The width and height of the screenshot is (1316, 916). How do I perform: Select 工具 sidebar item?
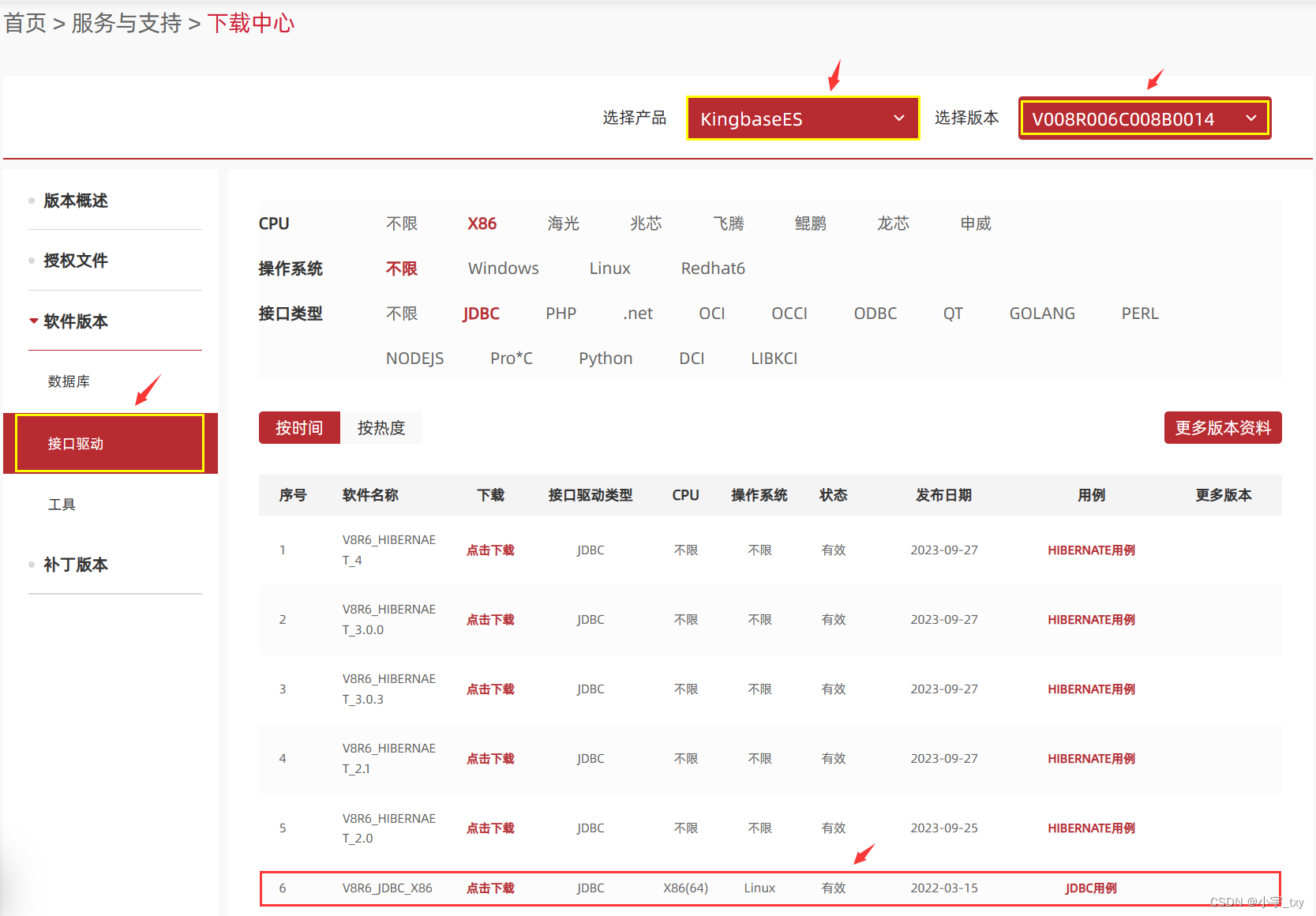click(x=62, y=504)
